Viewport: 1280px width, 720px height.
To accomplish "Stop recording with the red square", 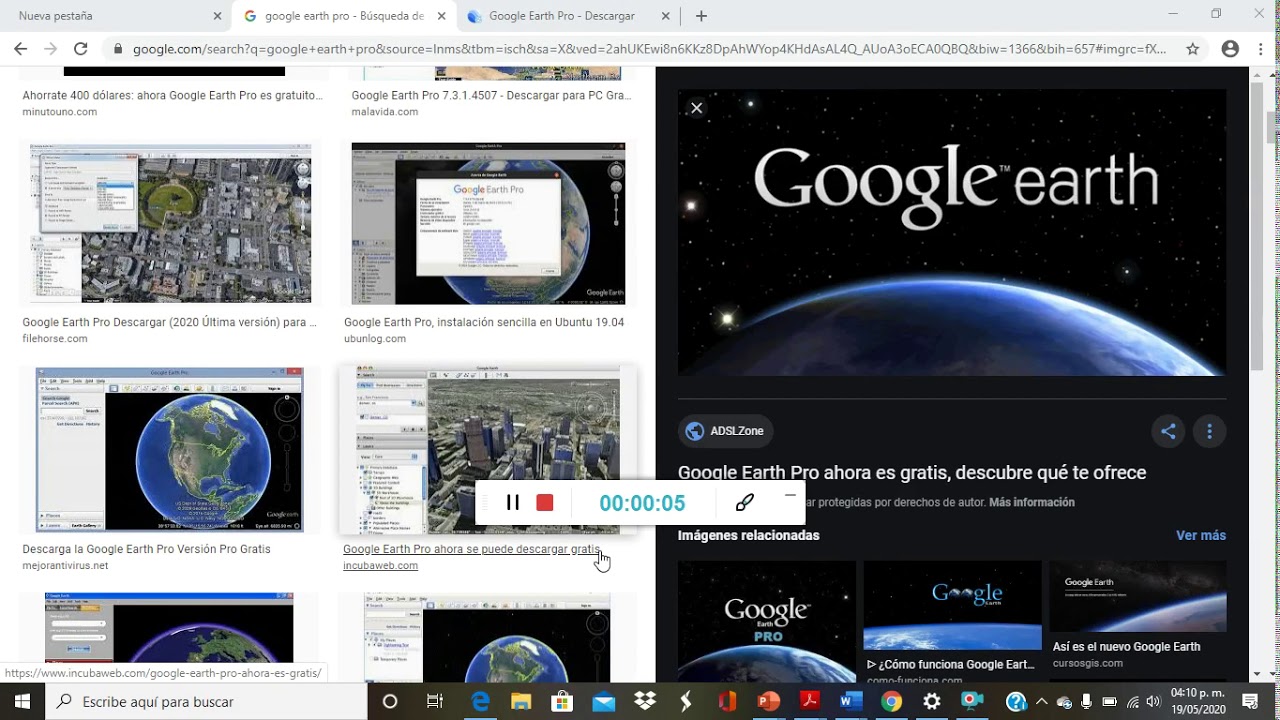I will 544,502.
